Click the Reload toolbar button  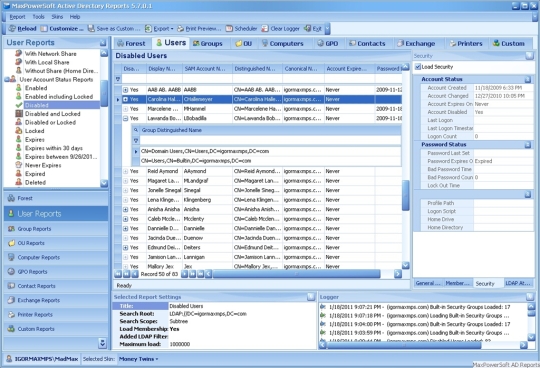pyautogui.click(x=22, y=29)
